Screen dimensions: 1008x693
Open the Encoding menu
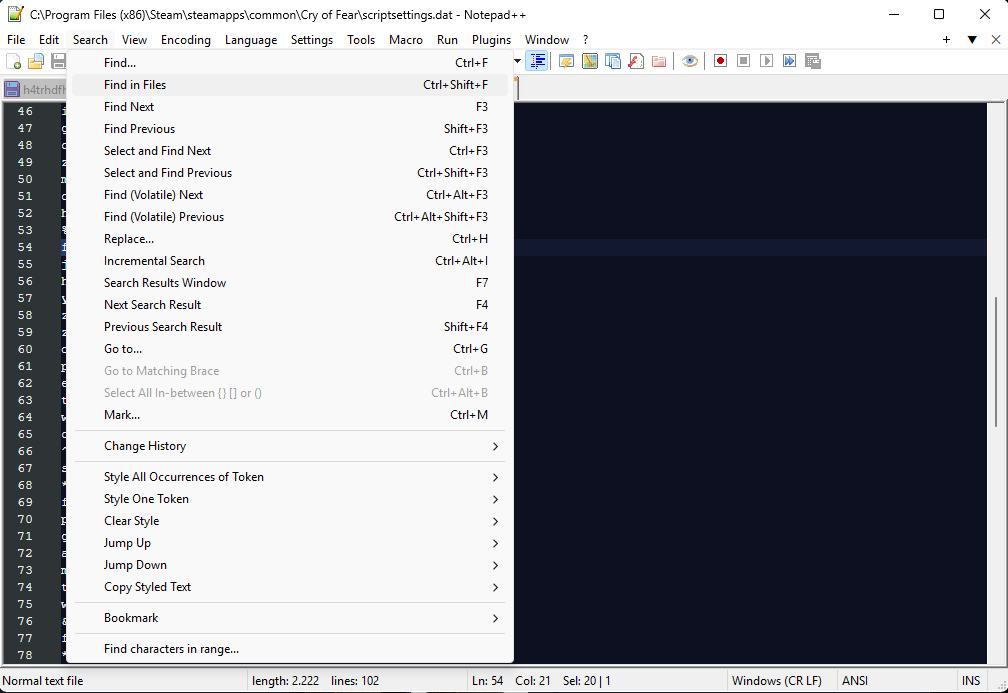(186, 40)
